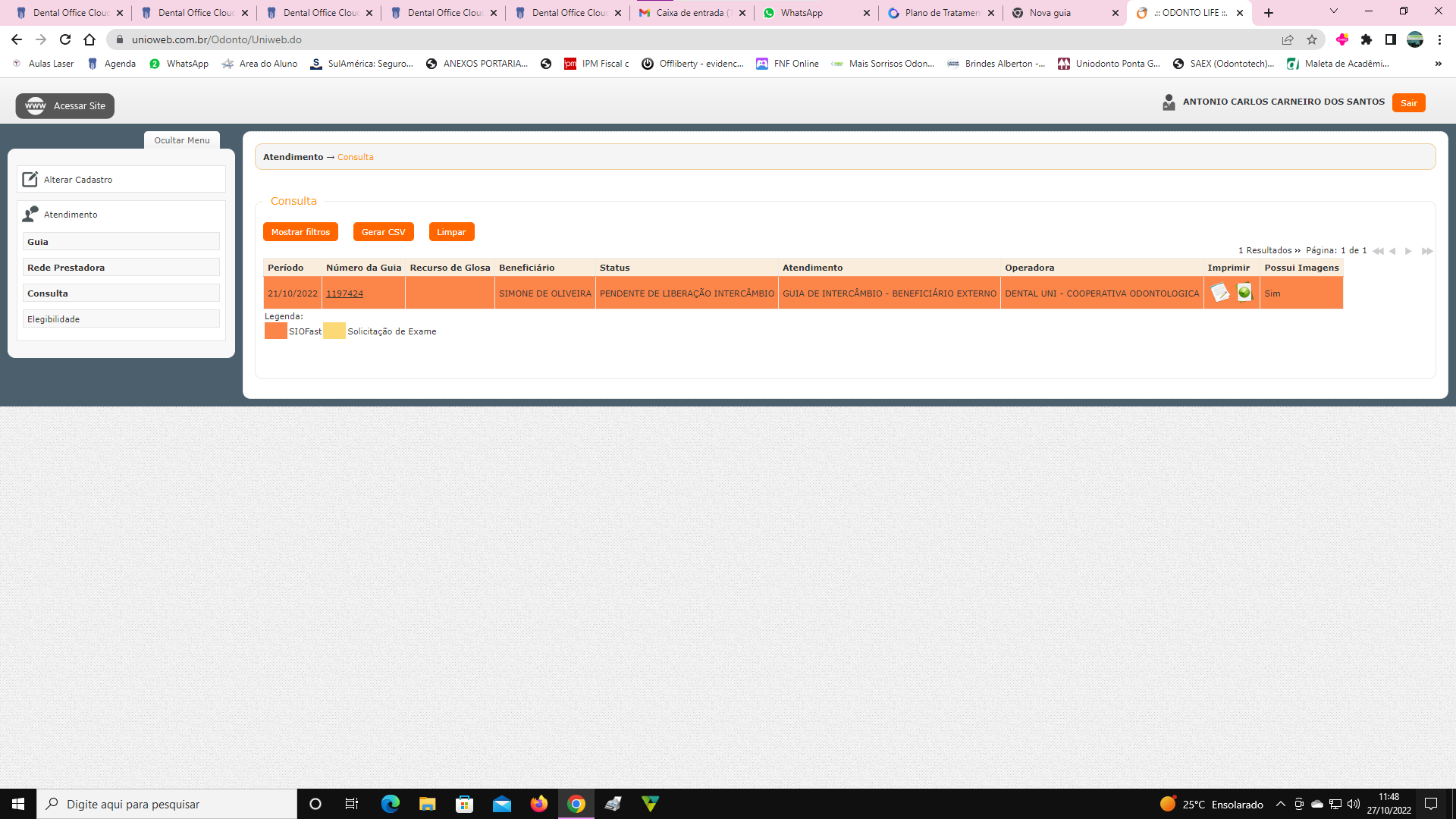This screenshot has height=819, width=1456.
Task: Click the orange SIOFast legend swatch
Action: tap(275, 331)
